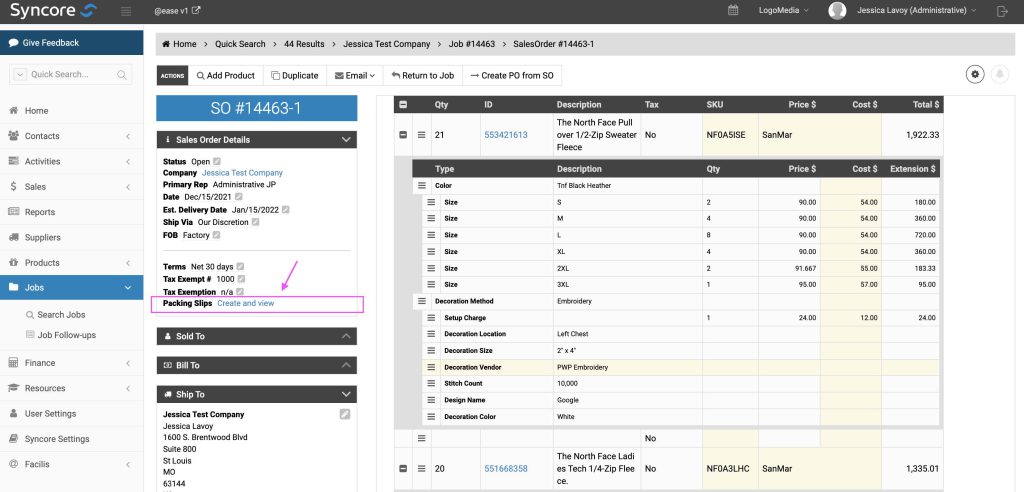The width and height of the screenshot is (1024, 492).
Task: Edit Tax Exemption n/a icon
Action: [240, 291]
